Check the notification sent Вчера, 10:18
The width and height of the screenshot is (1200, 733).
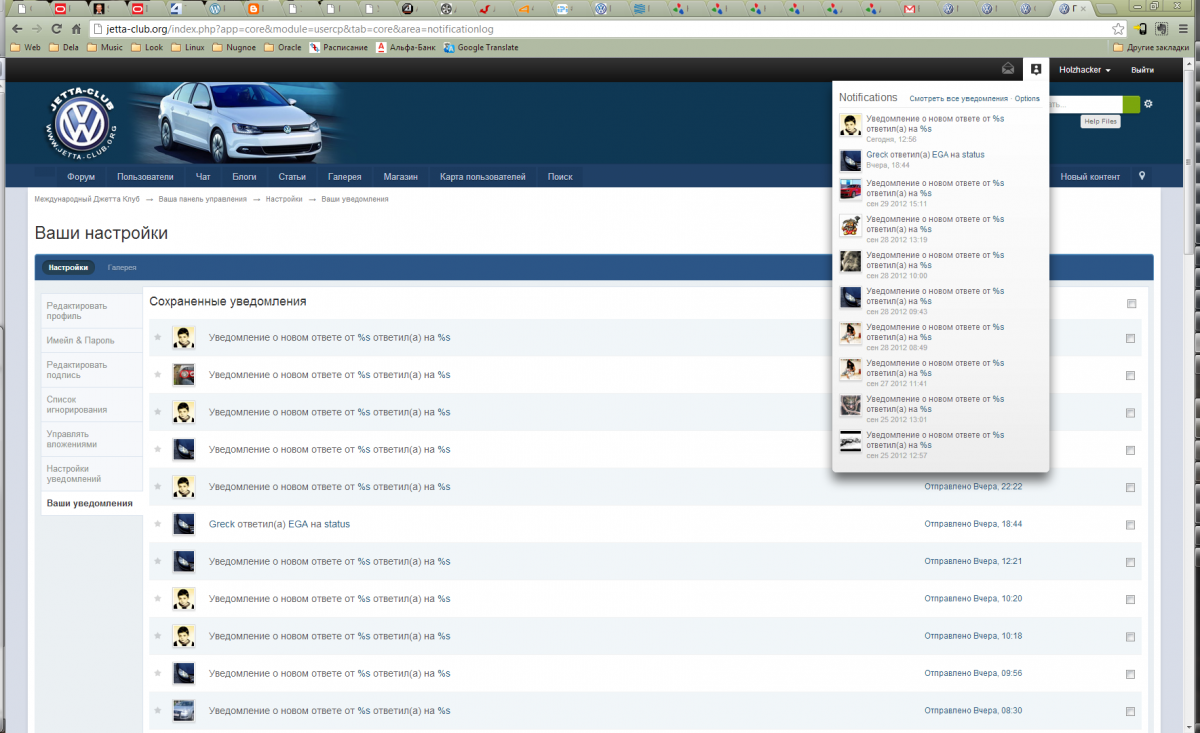pos(1131,637)
